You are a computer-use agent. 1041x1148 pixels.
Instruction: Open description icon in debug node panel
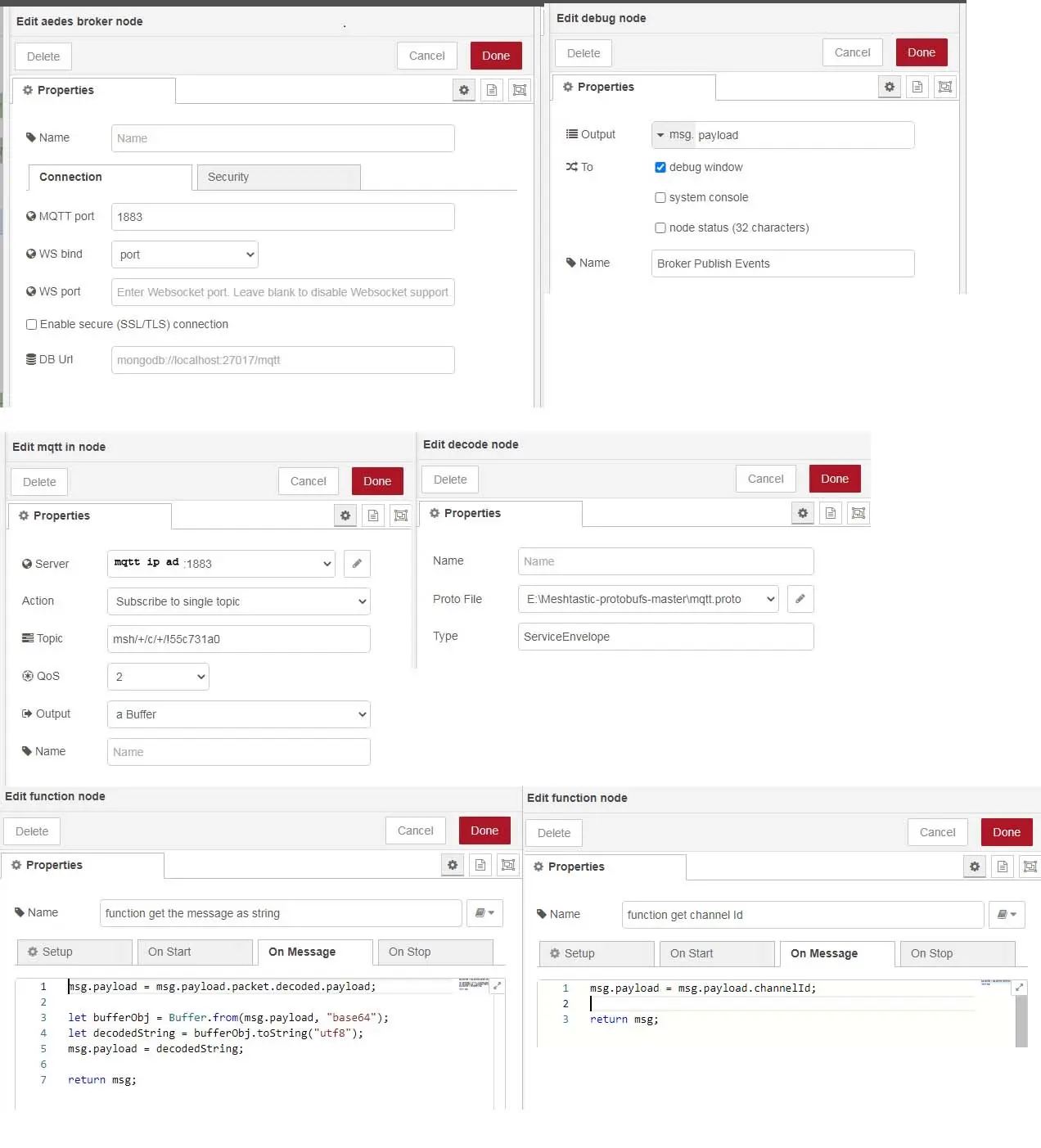tap(917, 87)
